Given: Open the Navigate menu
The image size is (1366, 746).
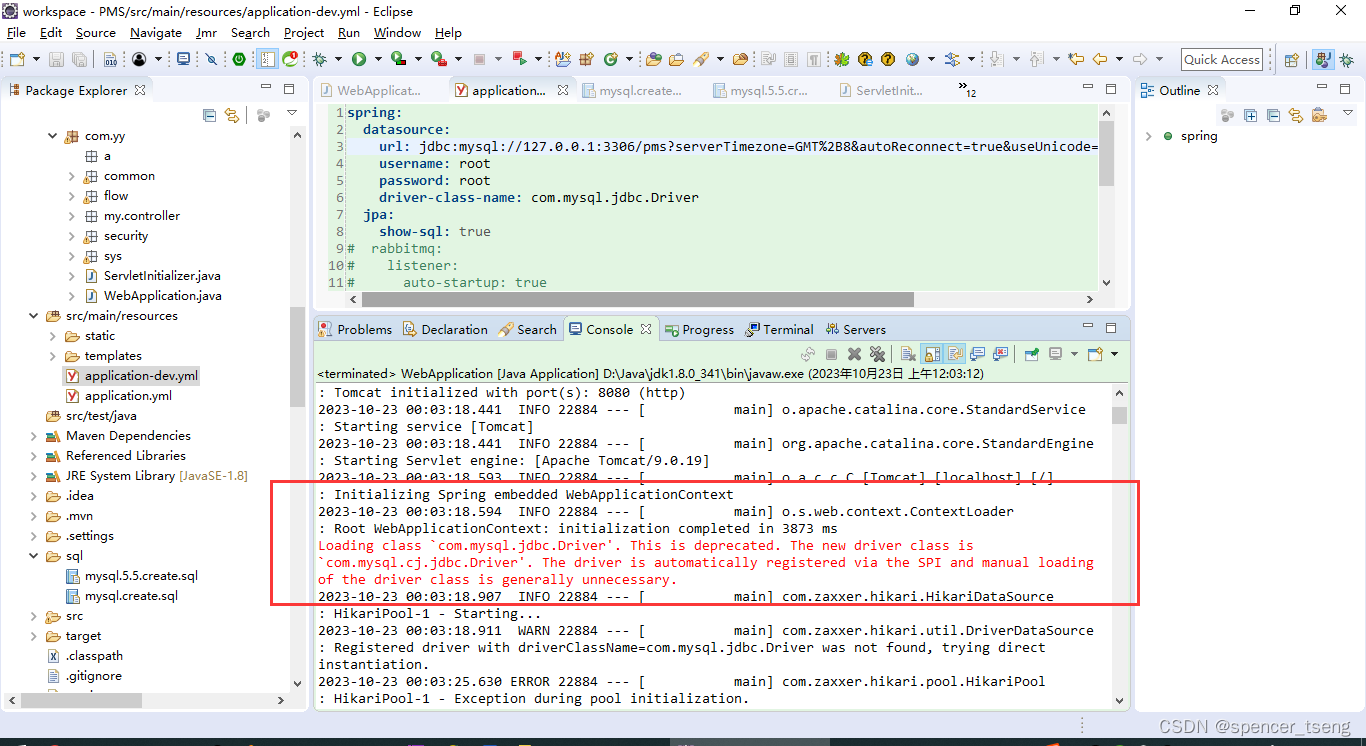Looking at the screenshot, I should point(156,32).
